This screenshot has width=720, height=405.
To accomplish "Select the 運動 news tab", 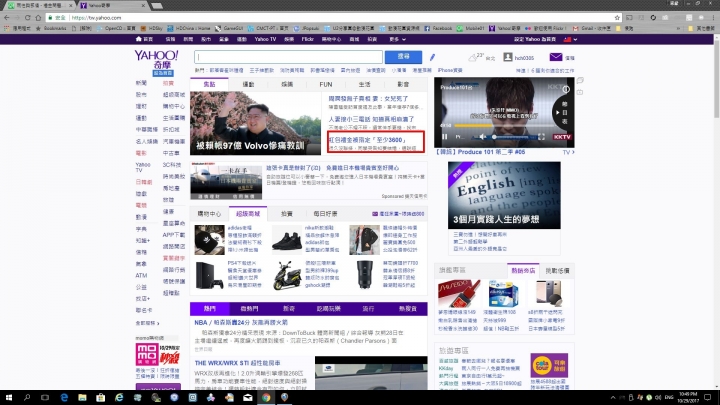I will [248, 84].
